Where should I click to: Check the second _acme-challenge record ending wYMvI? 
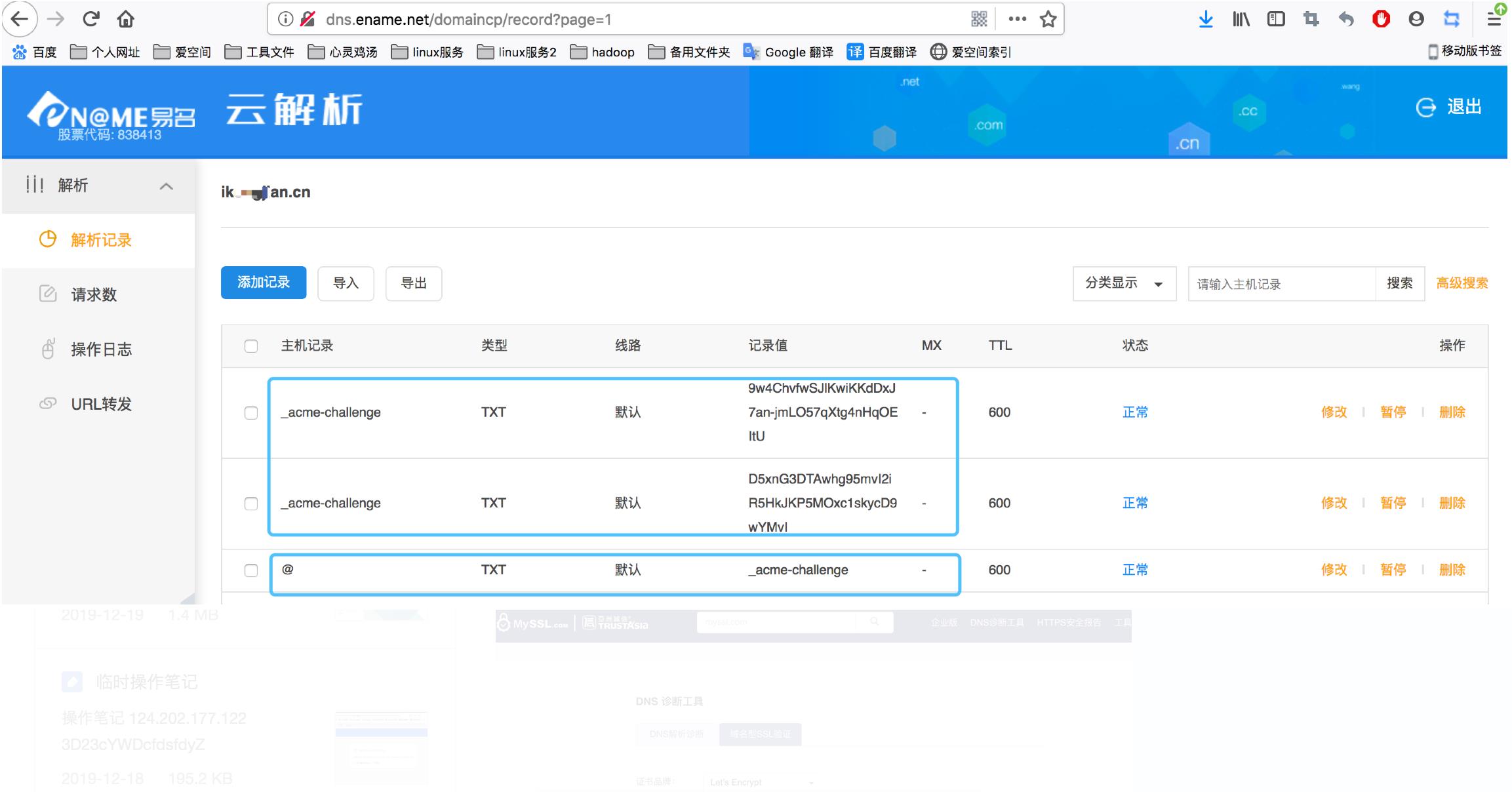(250, 503)
